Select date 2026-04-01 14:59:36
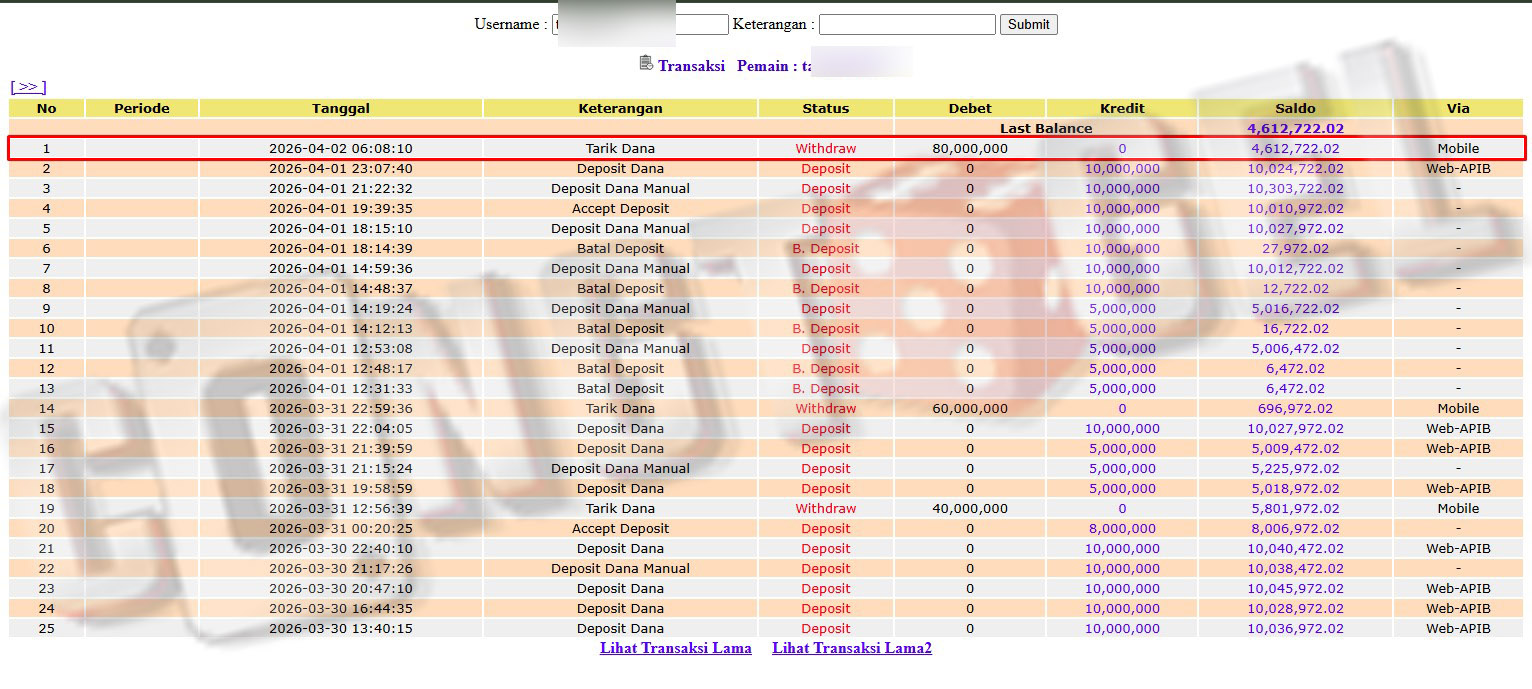Viewport: 1532px width, 689px height. pyautogui.click(x=341, y=268)
